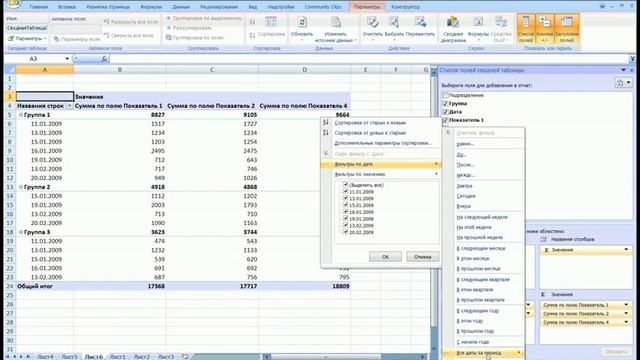Click the insert worksheet tab icon
This screenshot has height=360, width=640.
click(185, 357)
